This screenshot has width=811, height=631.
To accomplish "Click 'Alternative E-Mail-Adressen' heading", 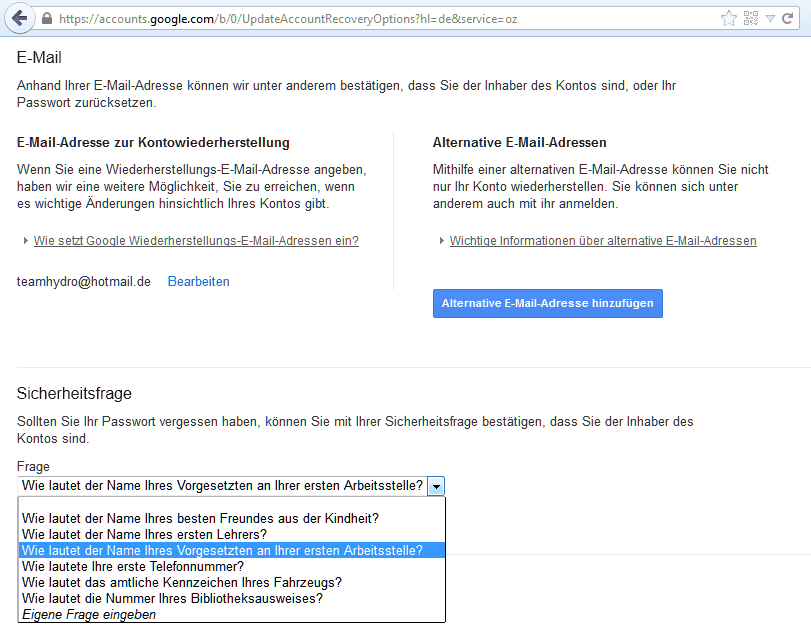I will tap(519, 142).
